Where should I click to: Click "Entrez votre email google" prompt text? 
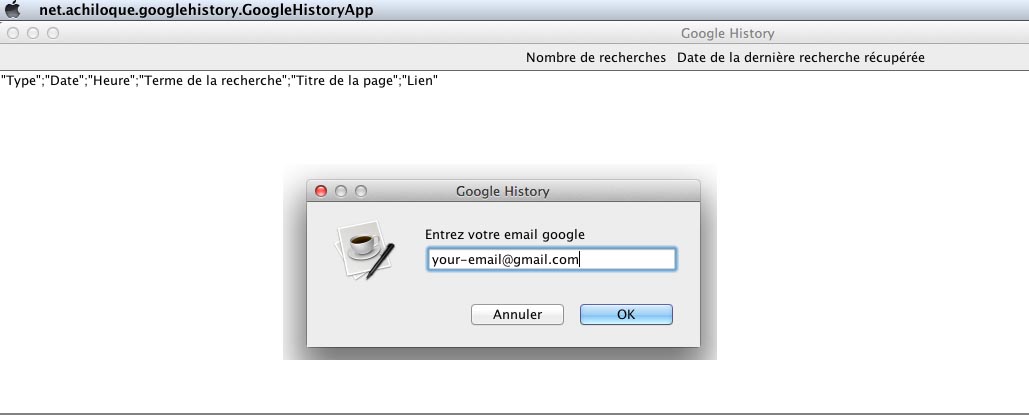click(x=505, y=234)
